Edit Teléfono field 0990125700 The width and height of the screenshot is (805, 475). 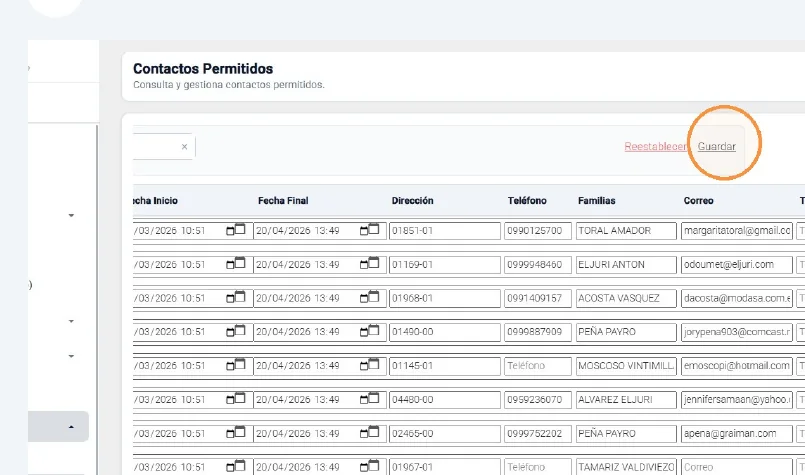[538, 231]
